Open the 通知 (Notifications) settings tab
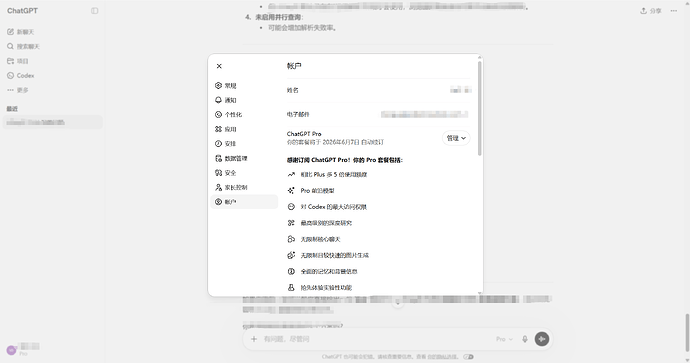The image size is (690, 363). coord(244,100)
